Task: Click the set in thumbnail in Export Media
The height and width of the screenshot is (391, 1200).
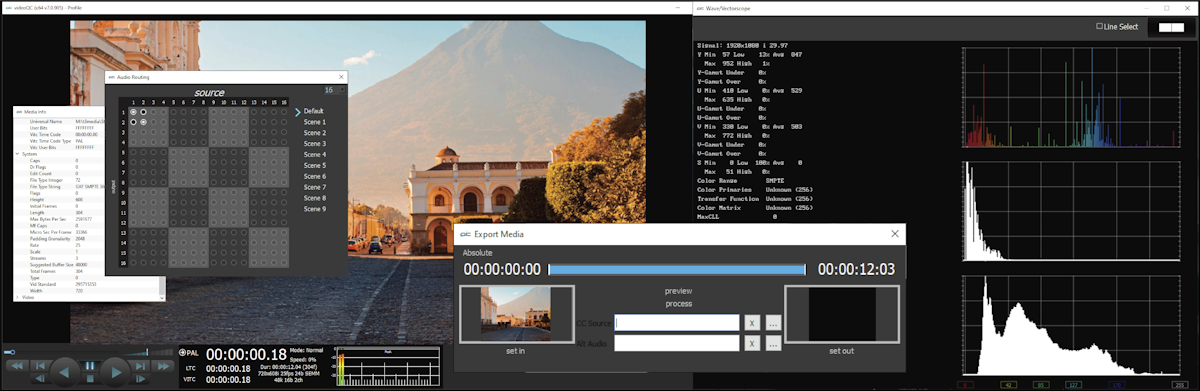Action: (517, 315)
